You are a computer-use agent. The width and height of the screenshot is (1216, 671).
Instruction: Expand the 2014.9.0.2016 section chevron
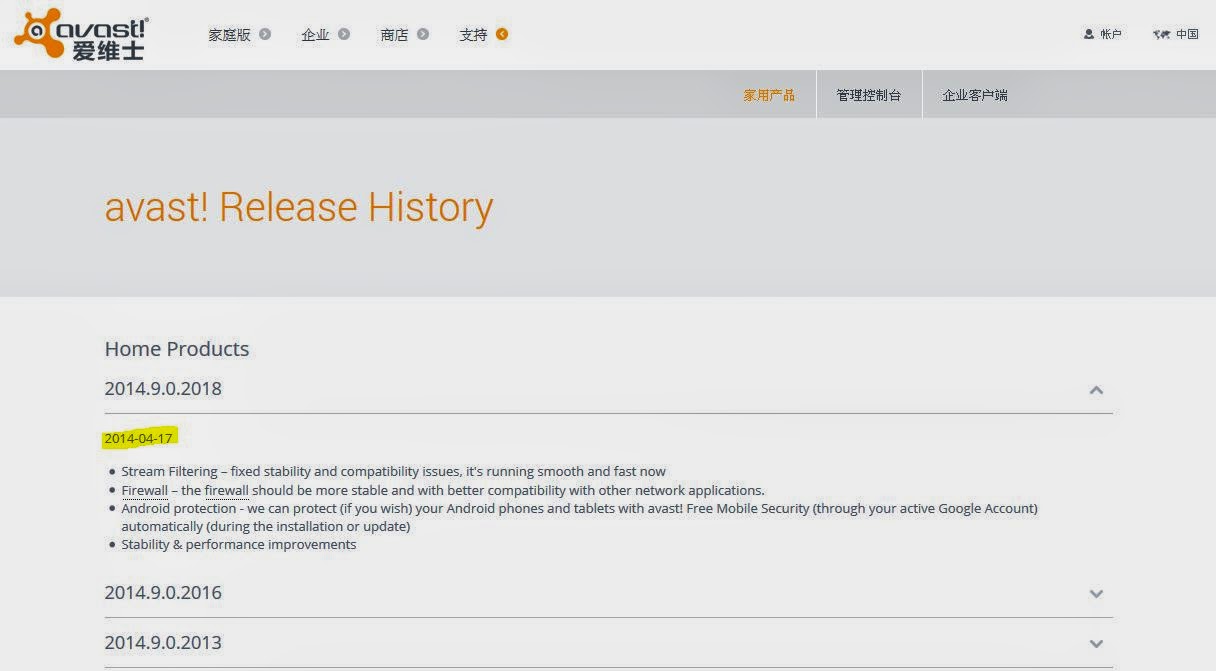[1096, 593]
